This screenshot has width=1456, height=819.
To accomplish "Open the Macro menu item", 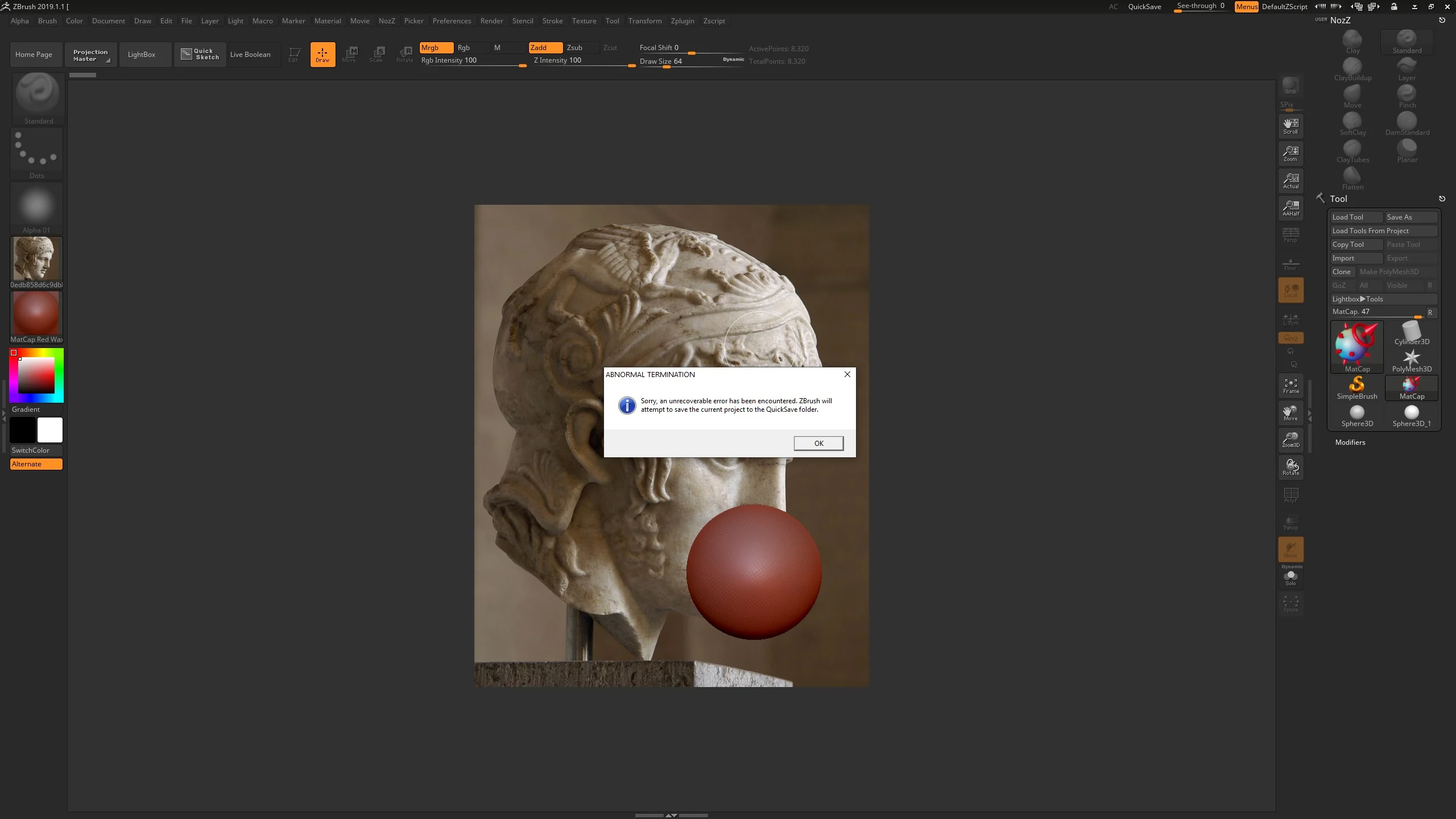I will pos(262,21).
